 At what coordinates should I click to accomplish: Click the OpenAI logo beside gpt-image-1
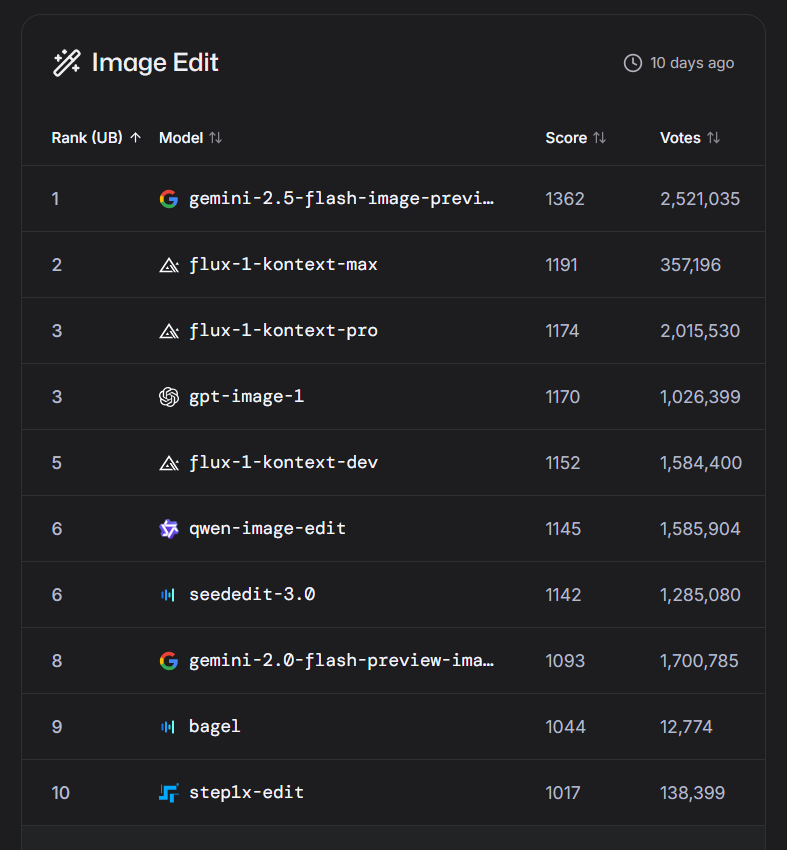(x=169, y=397)
